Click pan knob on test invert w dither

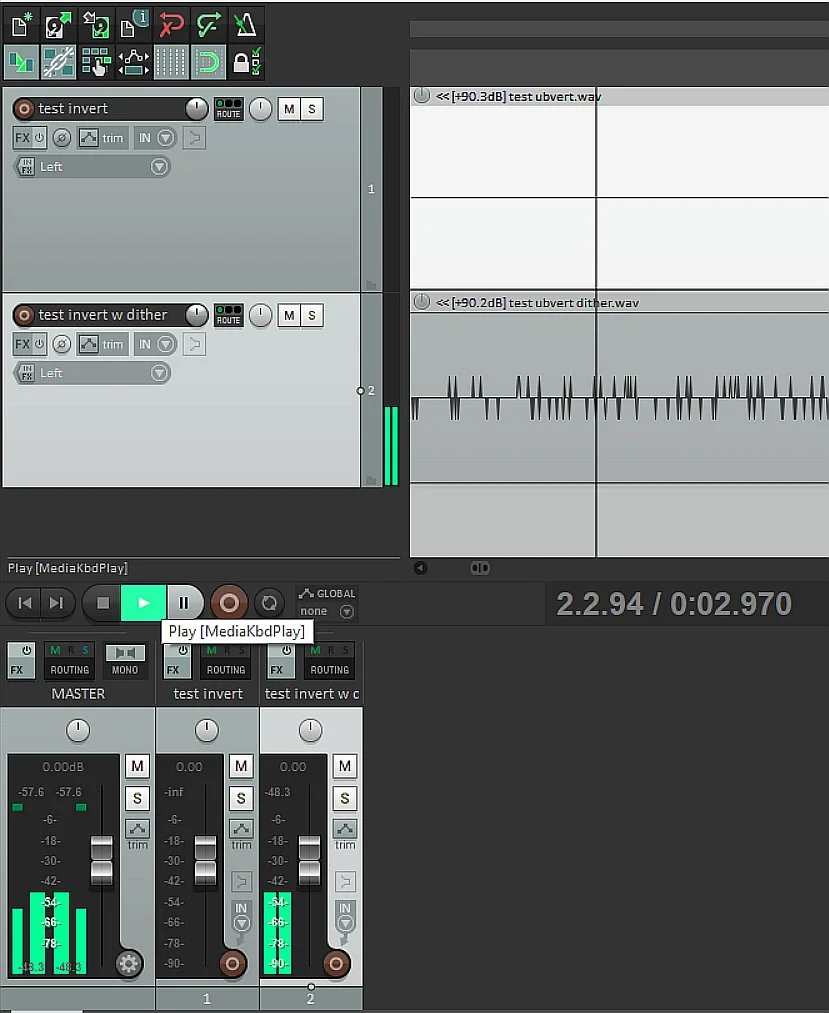260,315
